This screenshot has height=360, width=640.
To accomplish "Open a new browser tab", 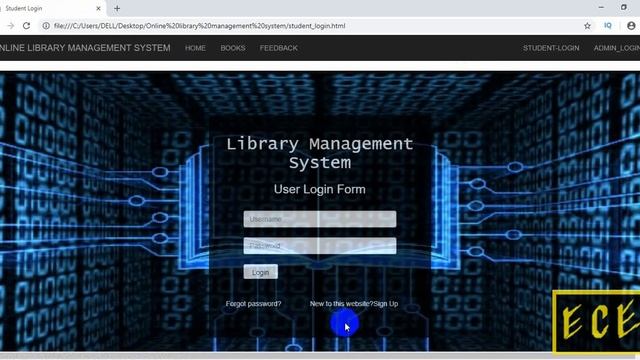I will pos(117,8).
